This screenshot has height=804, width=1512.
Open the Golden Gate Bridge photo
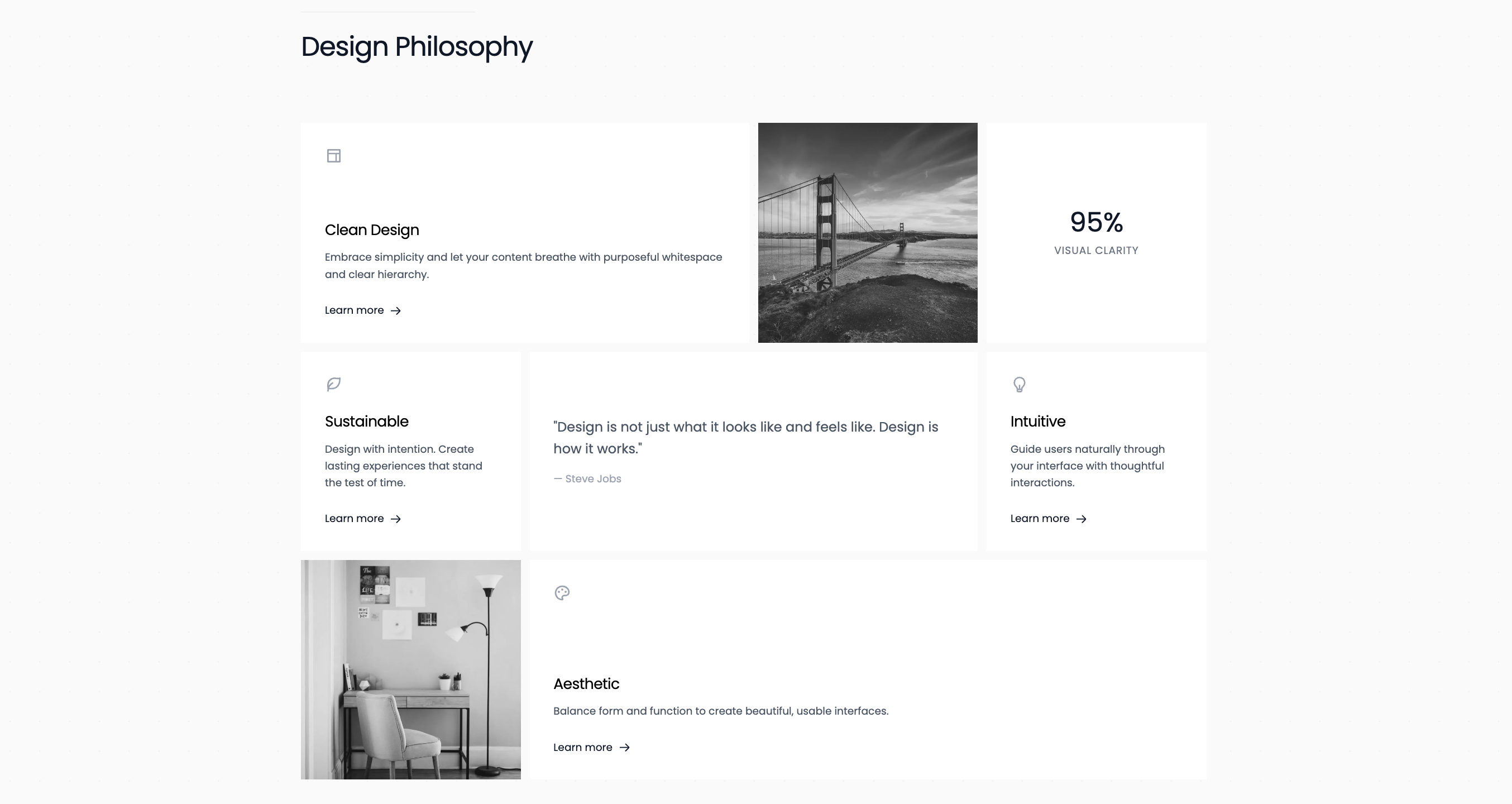868,232
